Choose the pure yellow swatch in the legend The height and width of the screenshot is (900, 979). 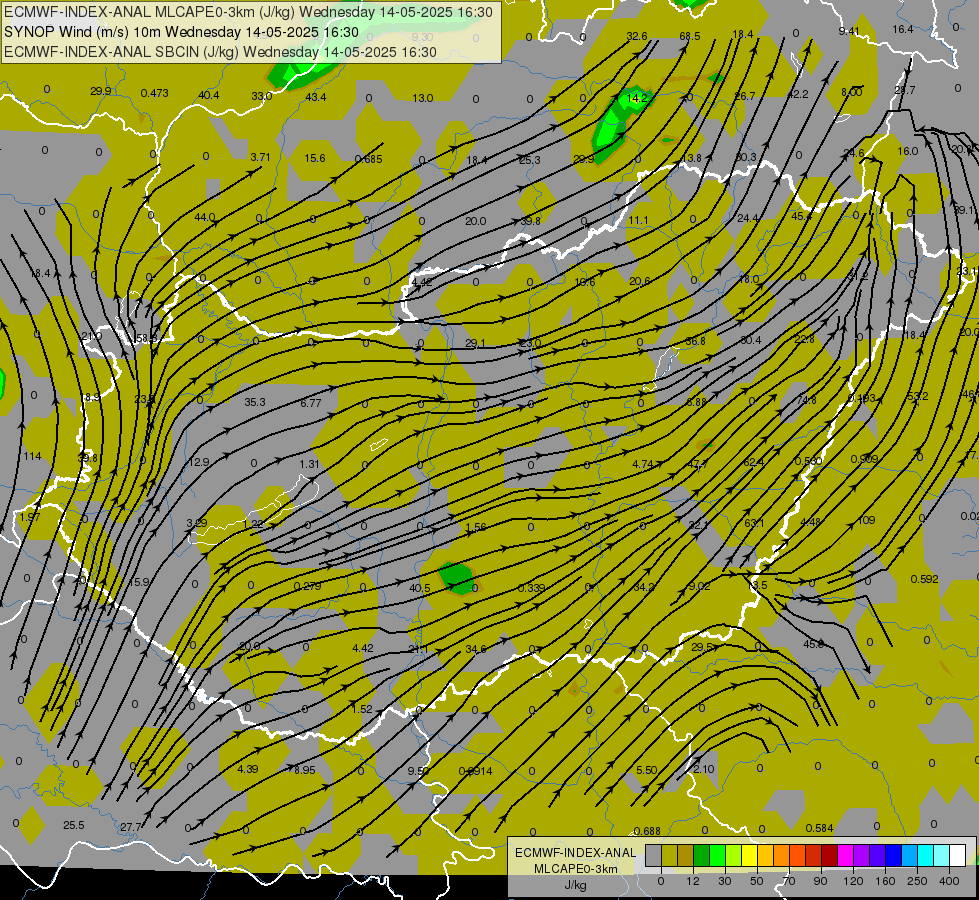(x=749, y=856)
